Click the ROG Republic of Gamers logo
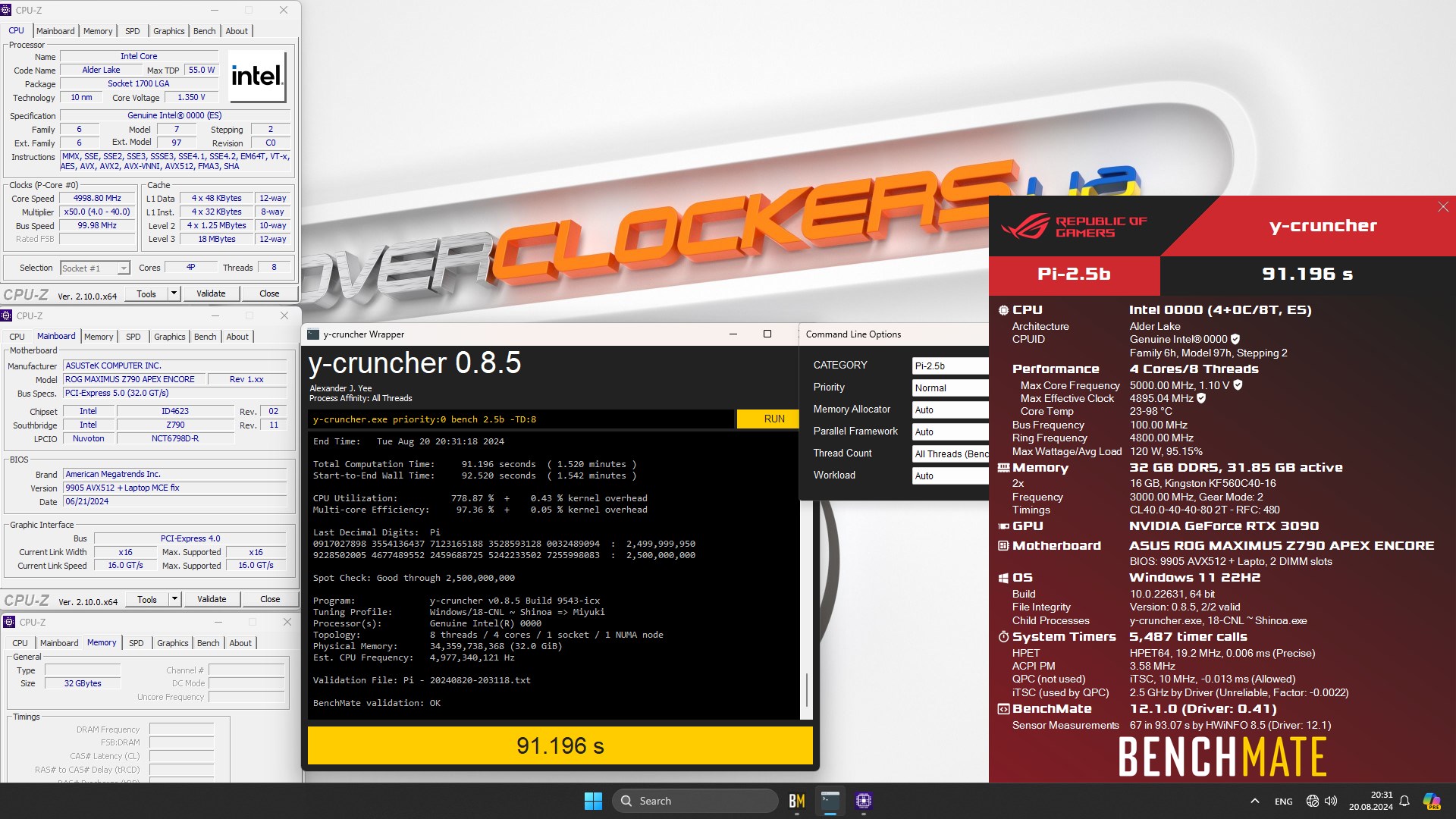 (1075, 226)
